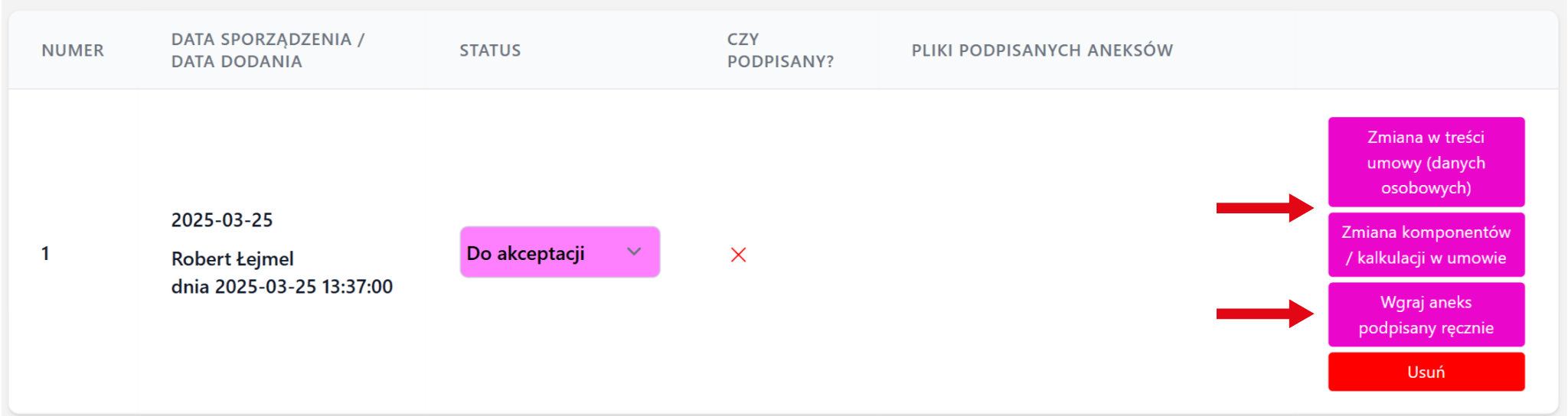Choose "Wgraj aneks podpisany ręcznie"
1568x416 pixels.
tap(1426, 315)
